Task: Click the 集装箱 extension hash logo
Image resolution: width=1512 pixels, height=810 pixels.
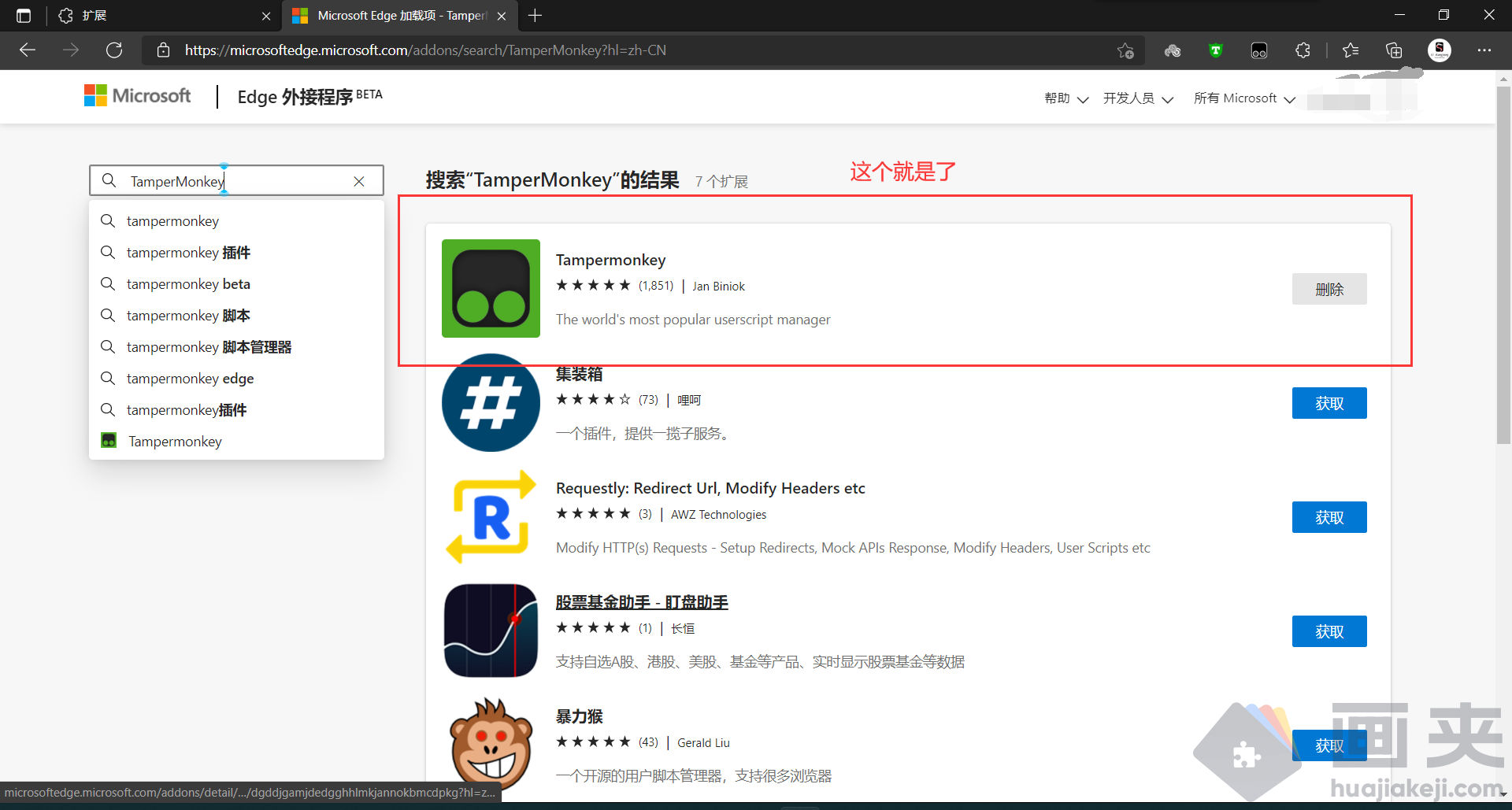Action: [x=490, y=402]
